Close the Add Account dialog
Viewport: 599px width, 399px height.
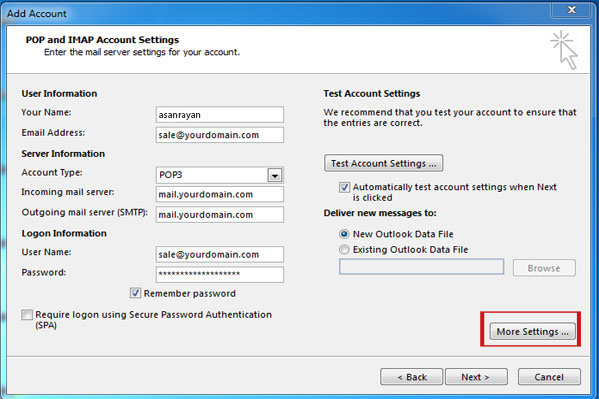click(x=571, y=10)
